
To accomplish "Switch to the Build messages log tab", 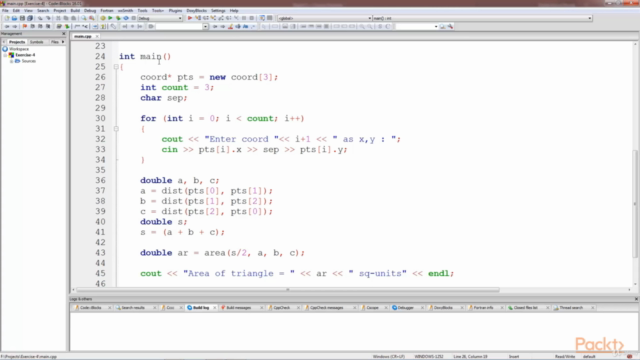I will point(238,307).
